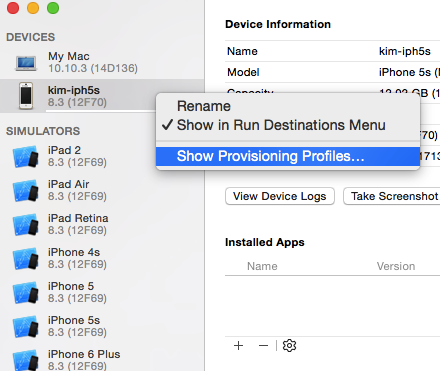
Task: Zoom the window with green button
Action: [53, 8]
